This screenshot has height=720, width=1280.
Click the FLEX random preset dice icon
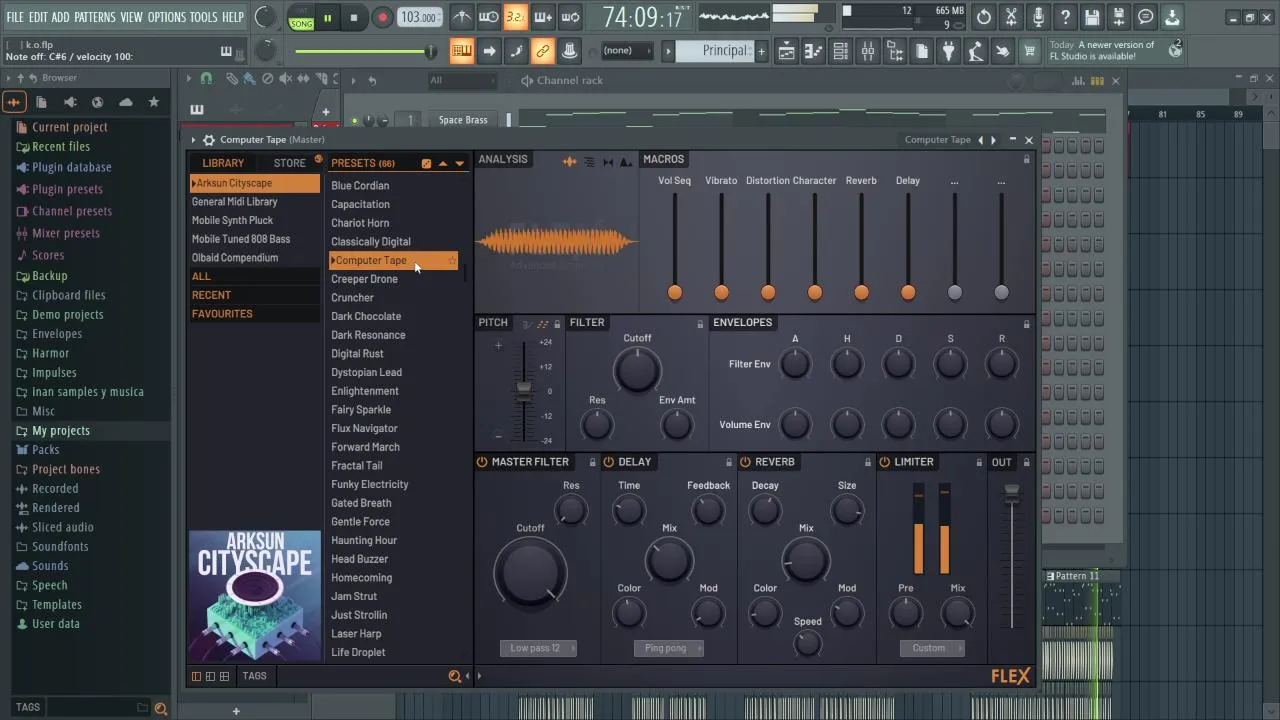426,163
